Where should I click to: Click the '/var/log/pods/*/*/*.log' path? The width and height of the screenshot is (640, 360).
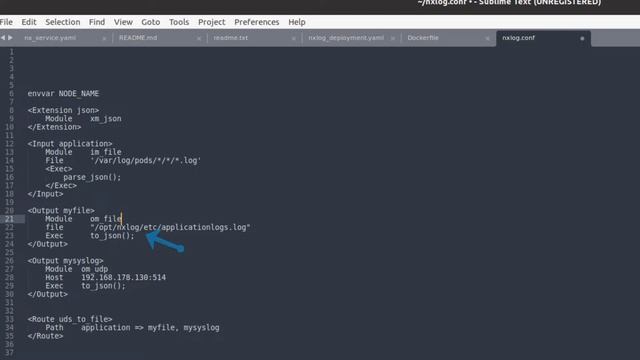(x=146, y=160)
